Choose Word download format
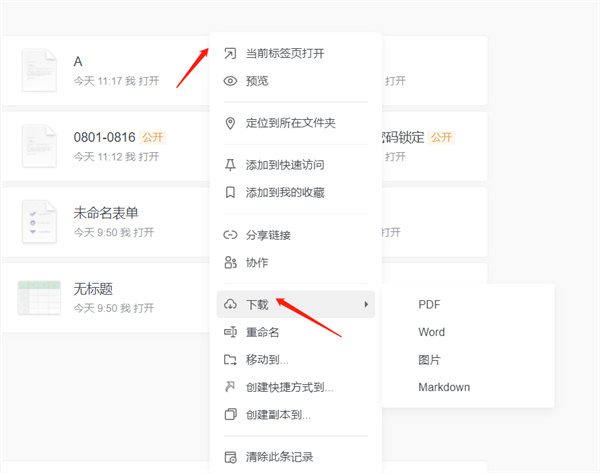The height and width of the screenshot is (473, 600). coord(431,332)
